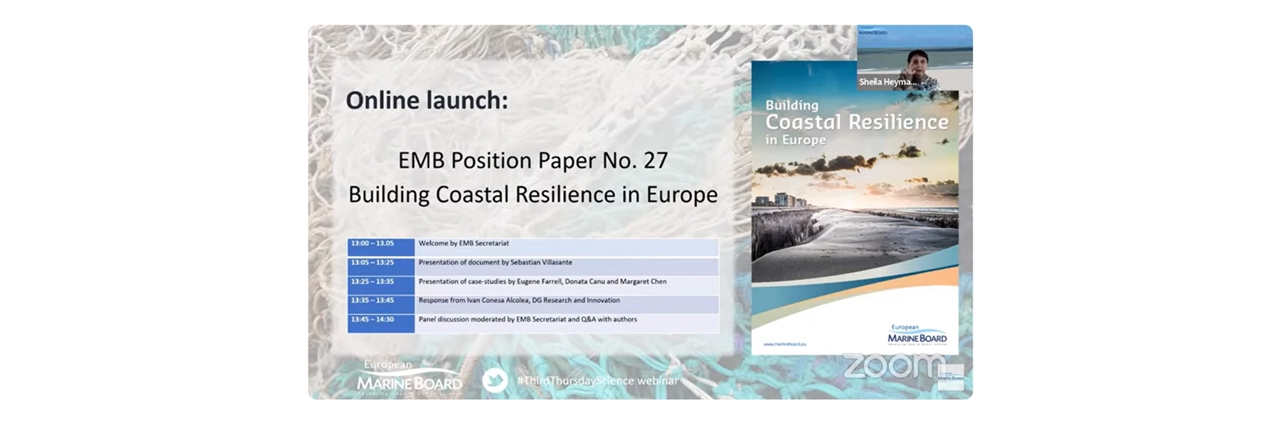The width and height of the screenshot is (1274, 429).
Task: Select the 13:00 – 13:05 time cell
Action: click(381, 247)
